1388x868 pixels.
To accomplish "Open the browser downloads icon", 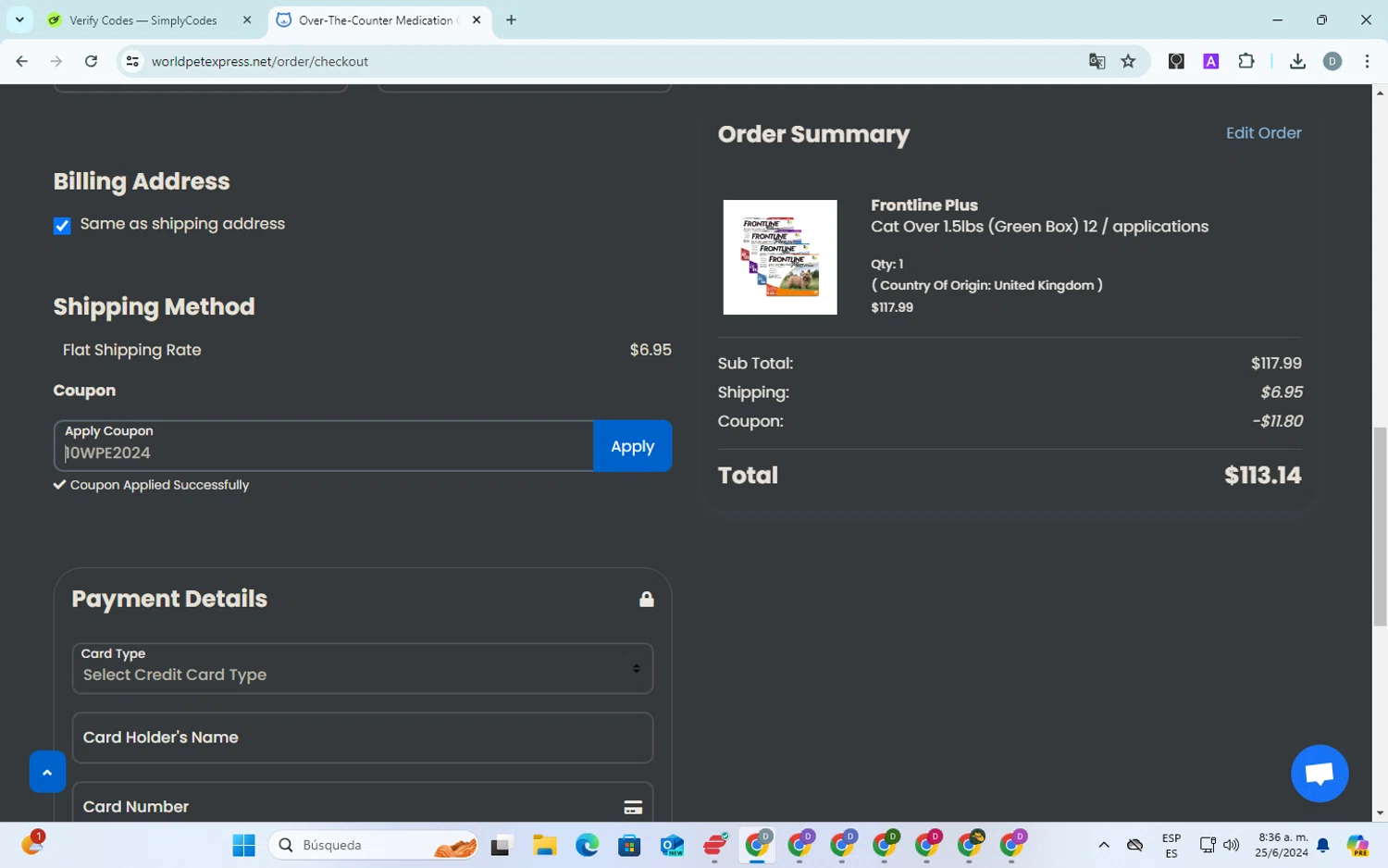I will (1297, 61).
